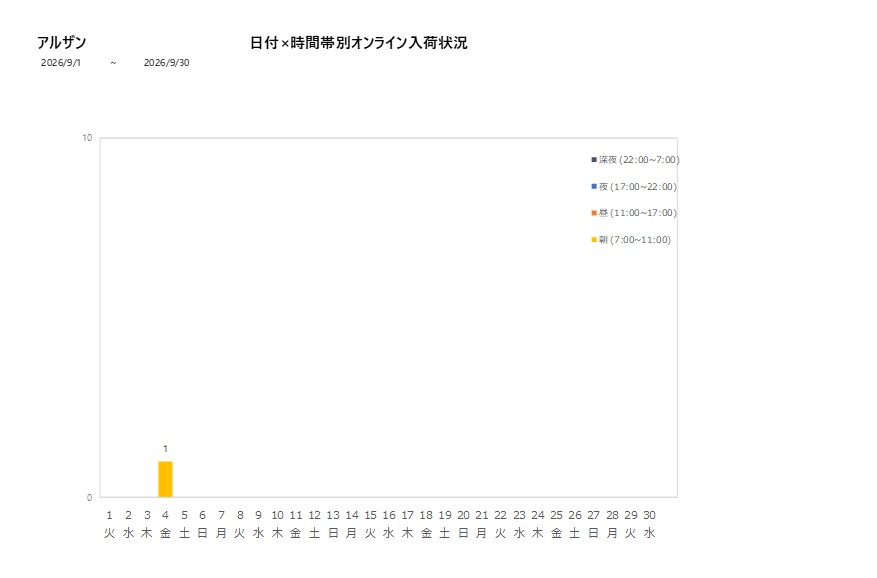This screenshot has width=877, height=578.
Task: Click the x-axis date label 15
Action: tap(370, 515)
